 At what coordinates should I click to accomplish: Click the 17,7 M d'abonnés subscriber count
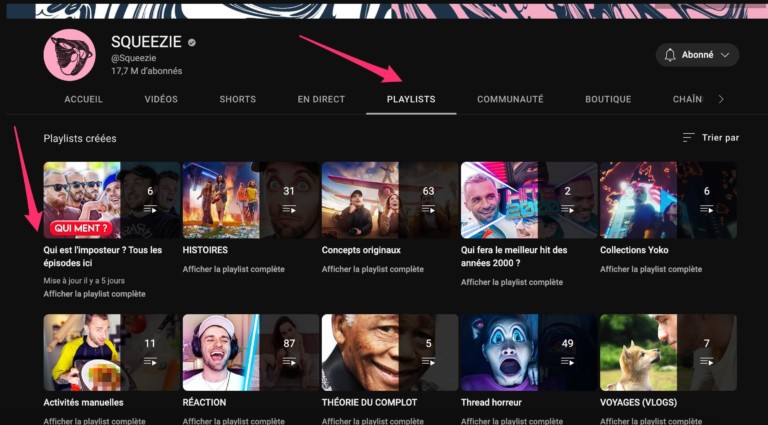point(146,71)
